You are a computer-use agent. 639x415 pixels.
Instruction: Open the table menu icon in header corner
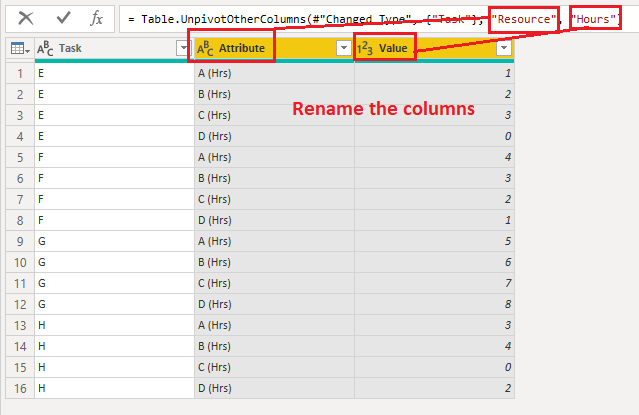coord(20,49)
